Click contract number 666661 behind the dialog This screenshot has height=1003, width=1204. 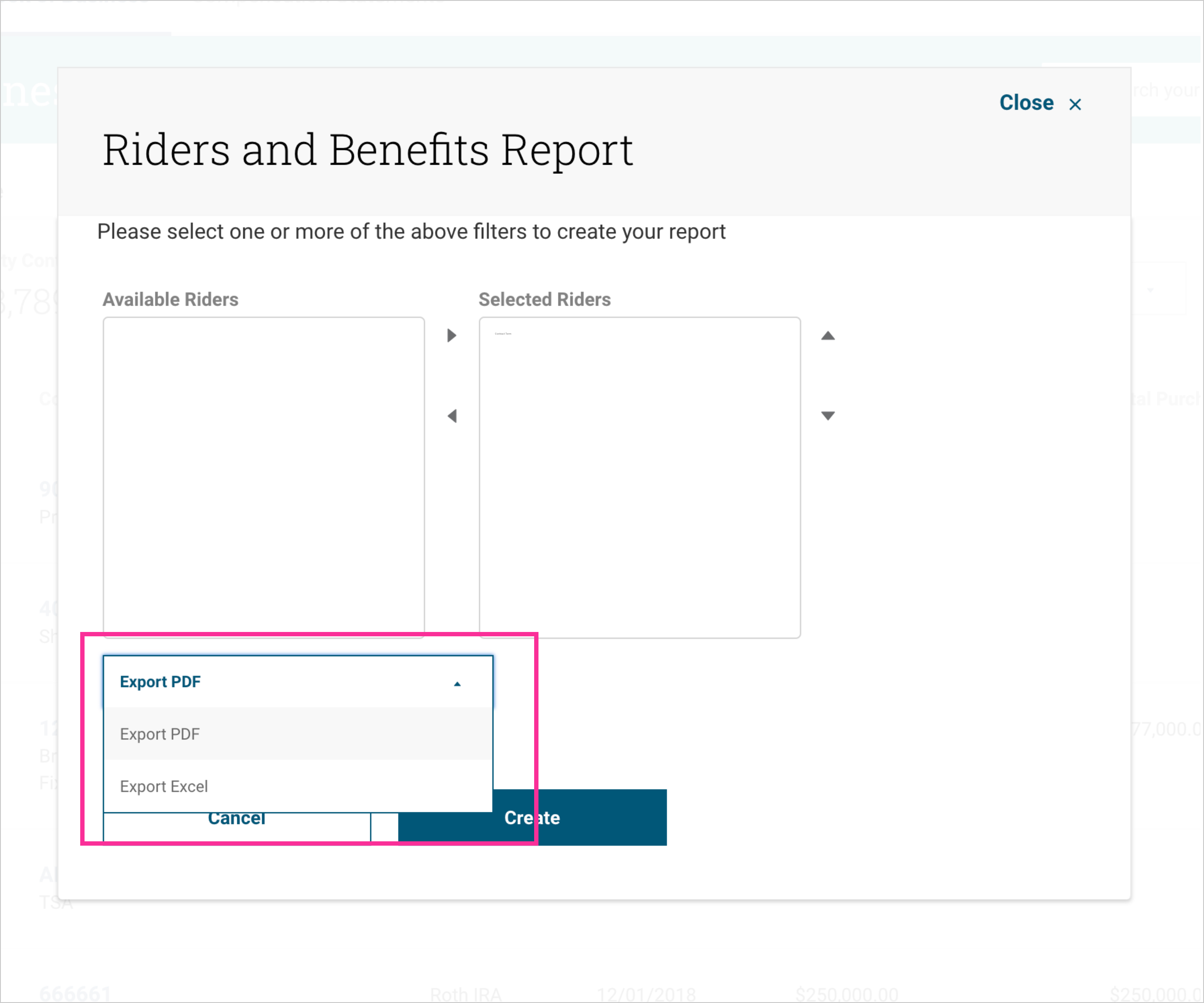[x=75, y=994]
